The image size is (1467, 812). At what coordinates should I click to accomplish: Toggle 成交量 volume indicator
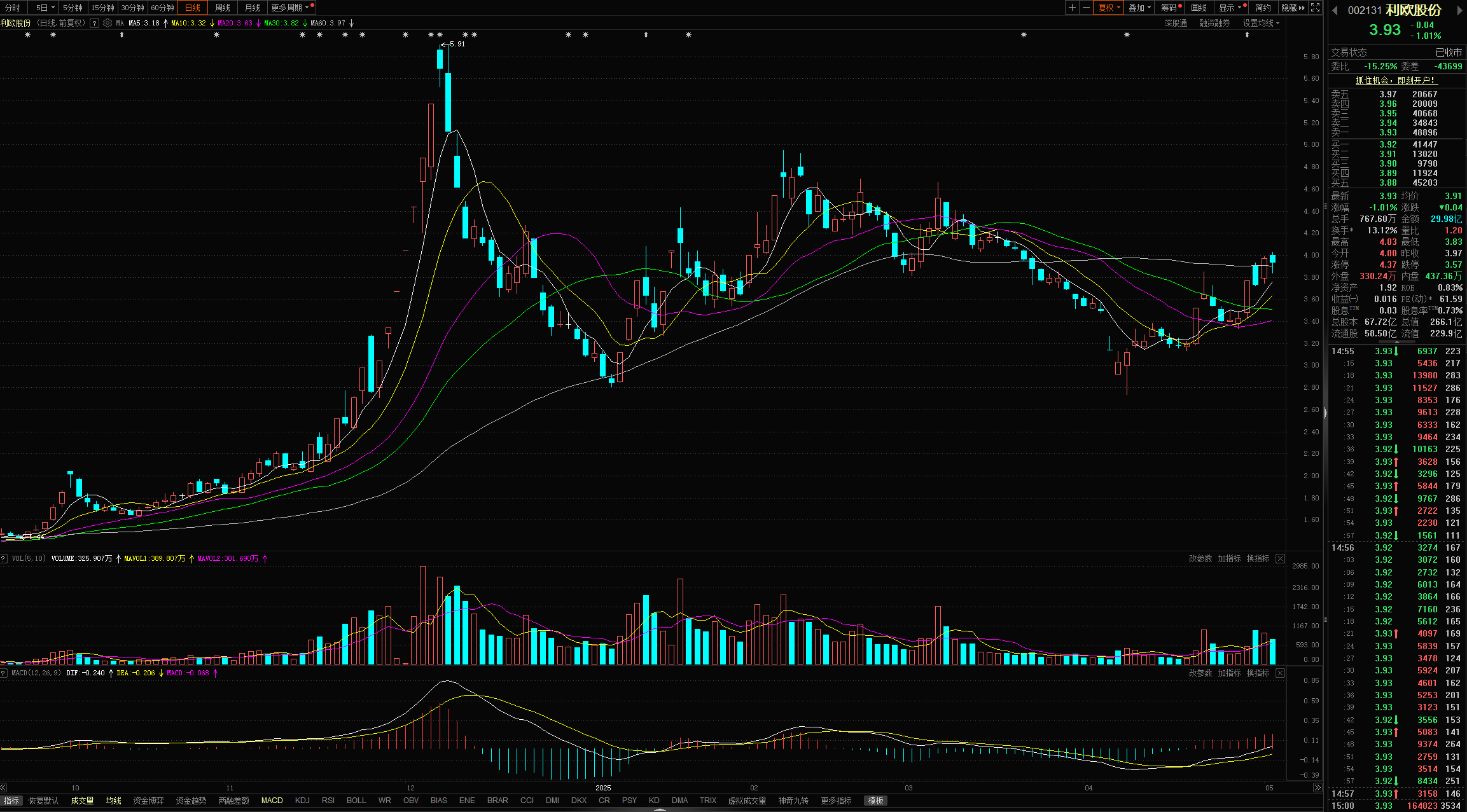click(x=82, y=801)
